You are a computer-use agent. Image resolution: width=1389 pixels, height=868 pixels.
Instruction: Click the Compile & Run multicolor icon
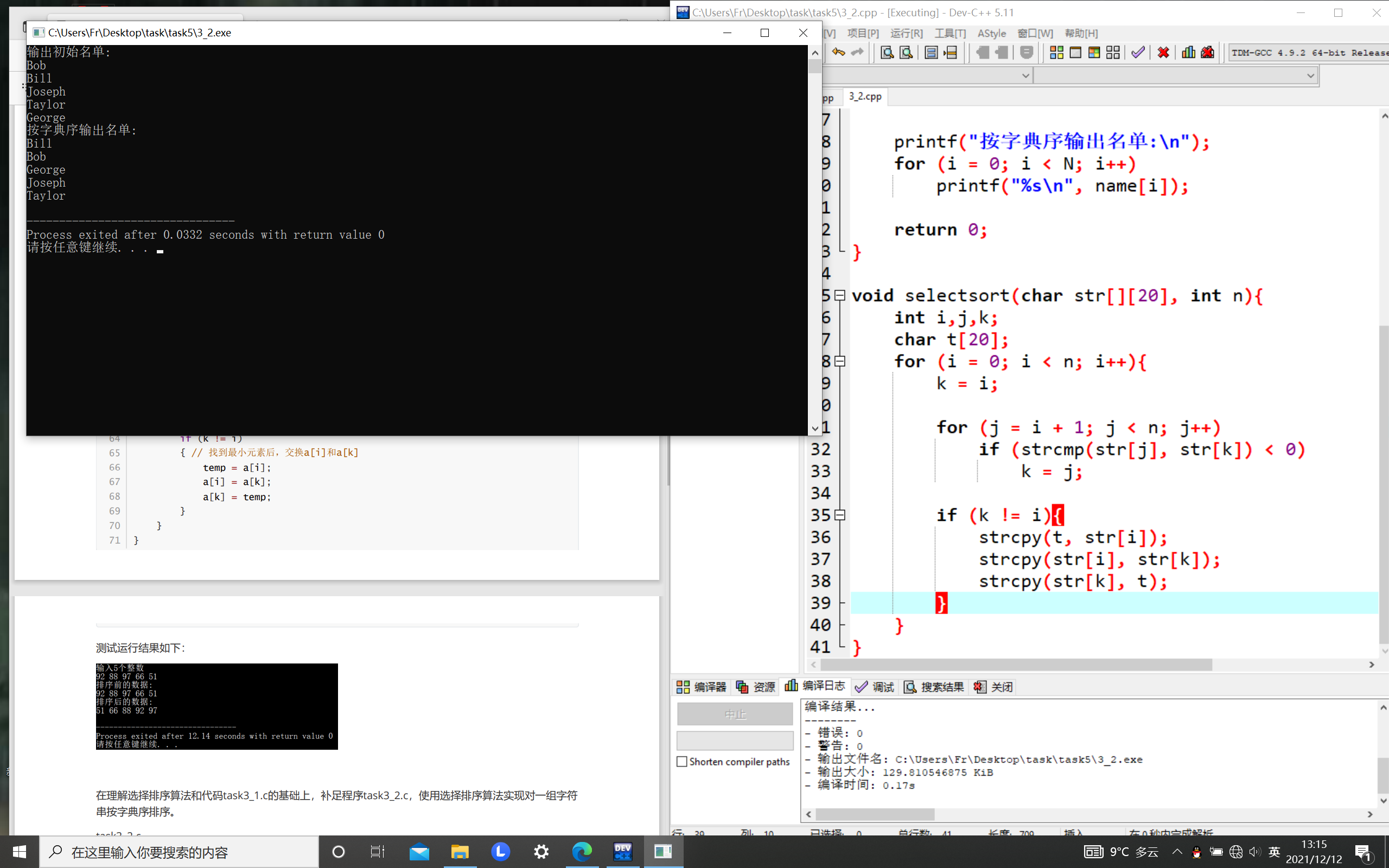pos(1094,53)
